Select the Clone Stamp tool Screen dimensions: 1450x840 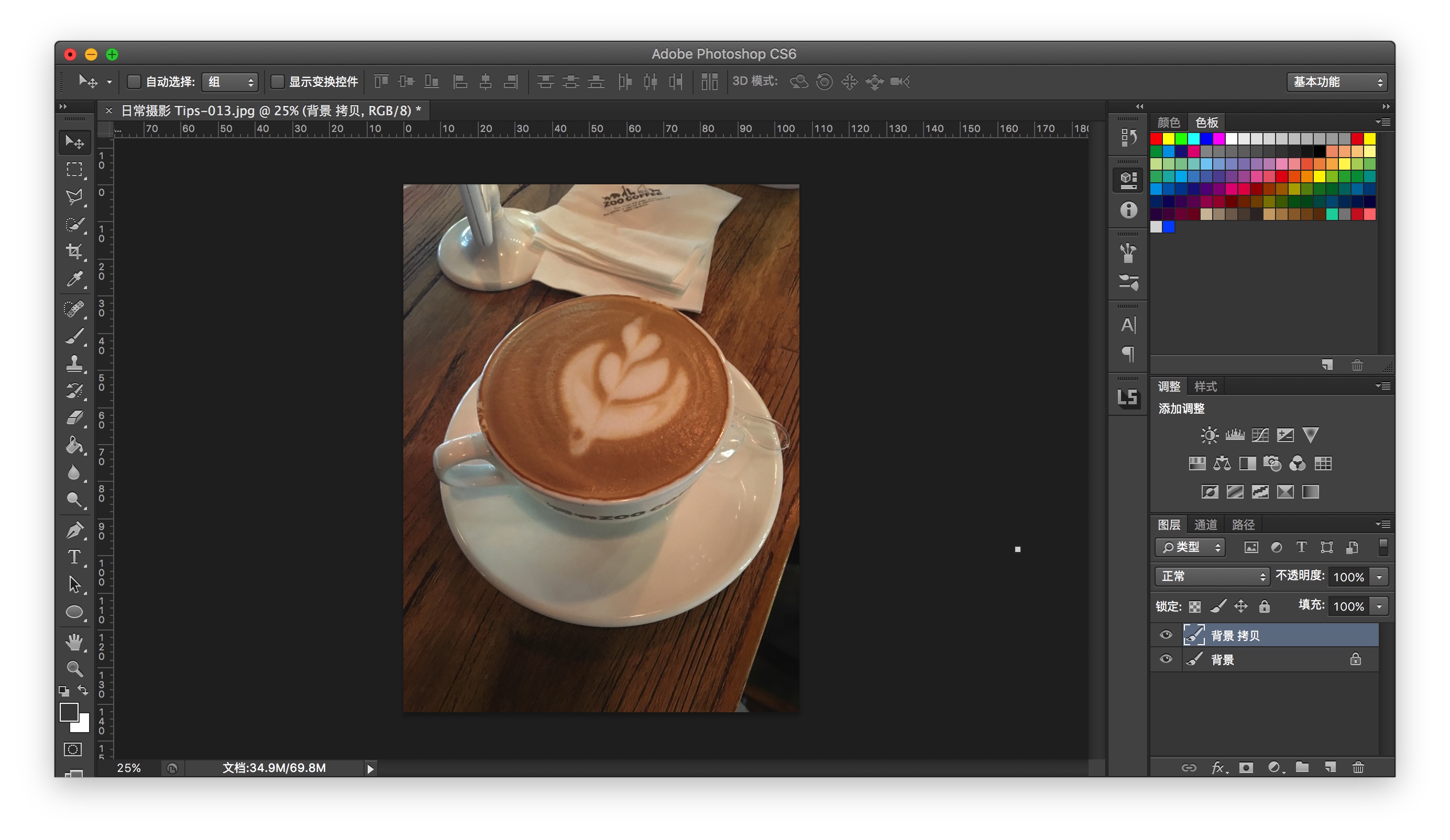[74, 363]
